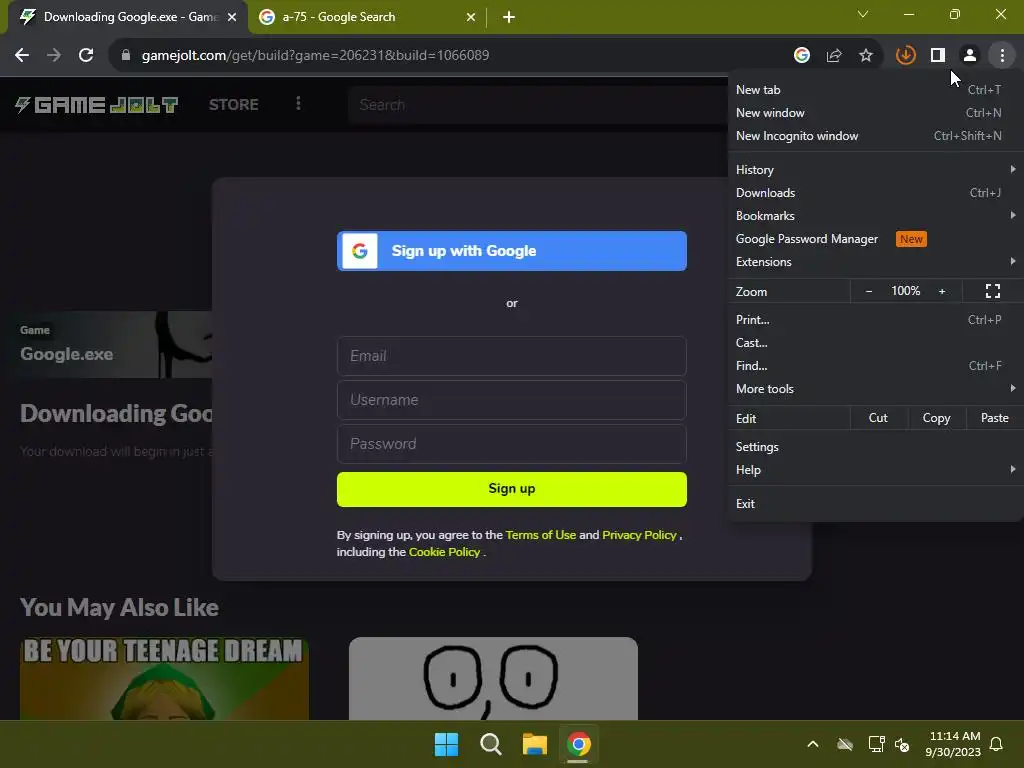Viewport: 1024px width, 768px height.
Task: Click the Google G logo in signup button
Action: 360,251
